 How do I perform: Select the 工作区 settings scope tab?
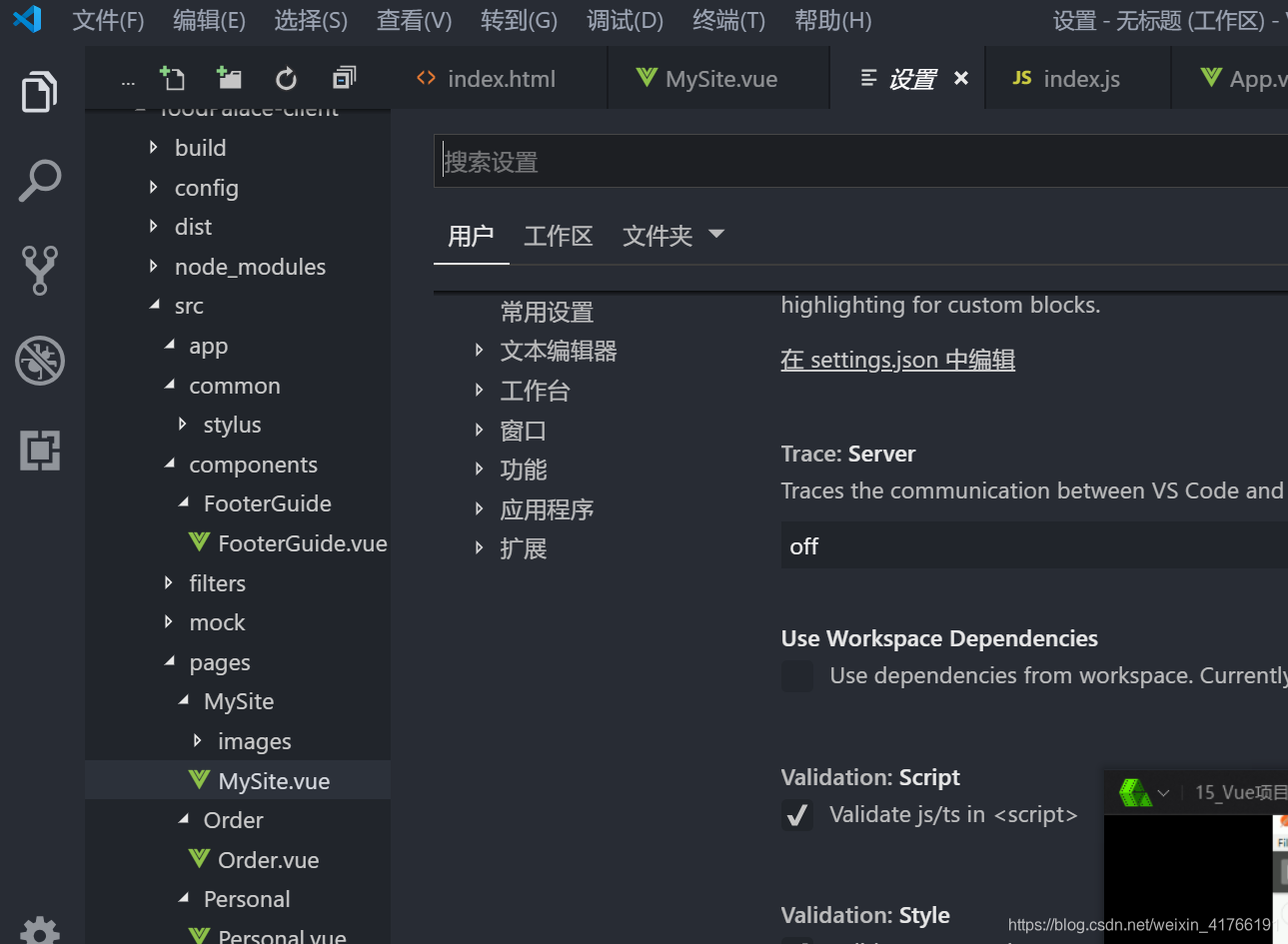click(x=559, y=237)
